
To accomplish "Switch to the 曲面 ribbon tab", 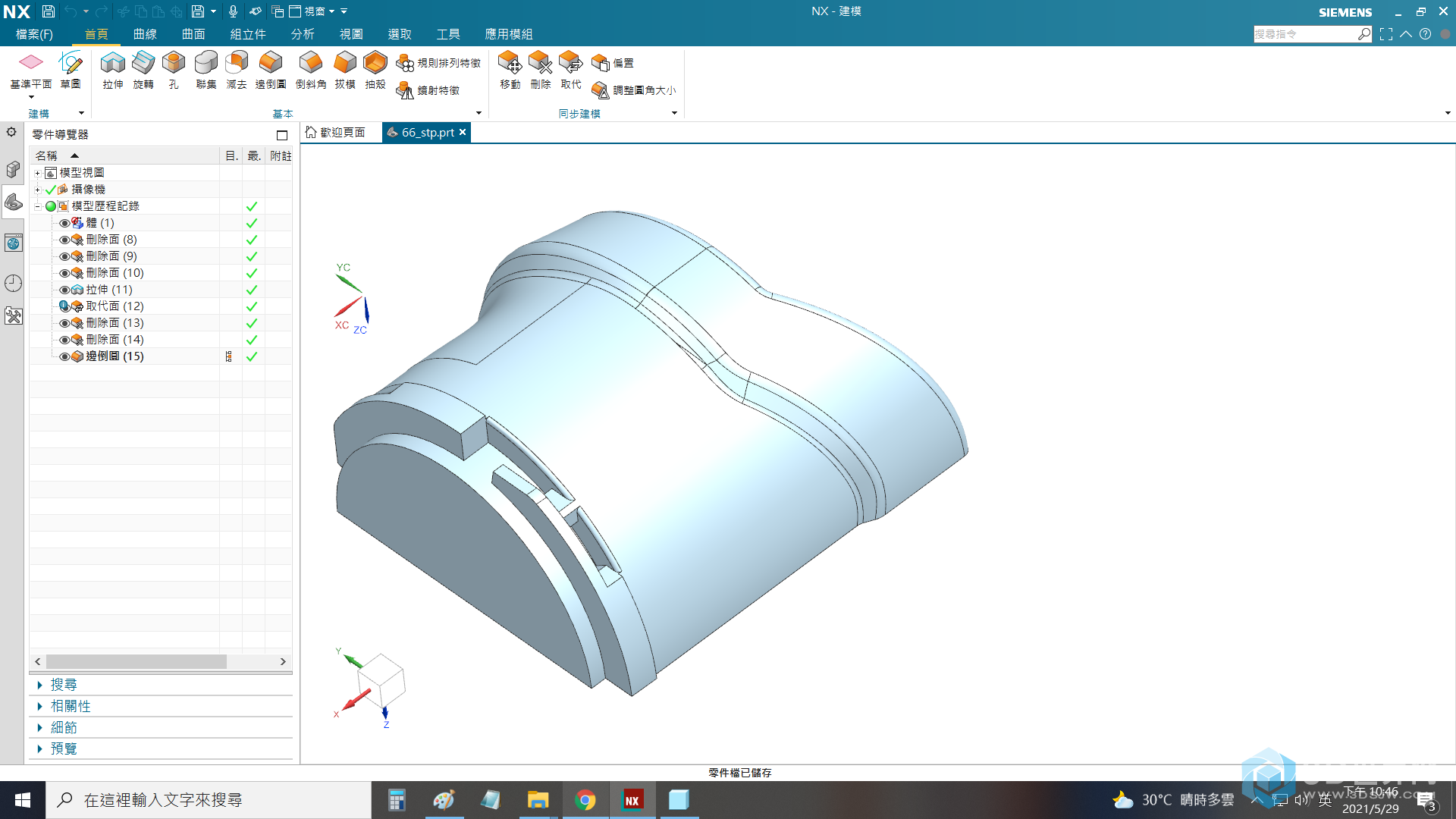I will [193, 34].
